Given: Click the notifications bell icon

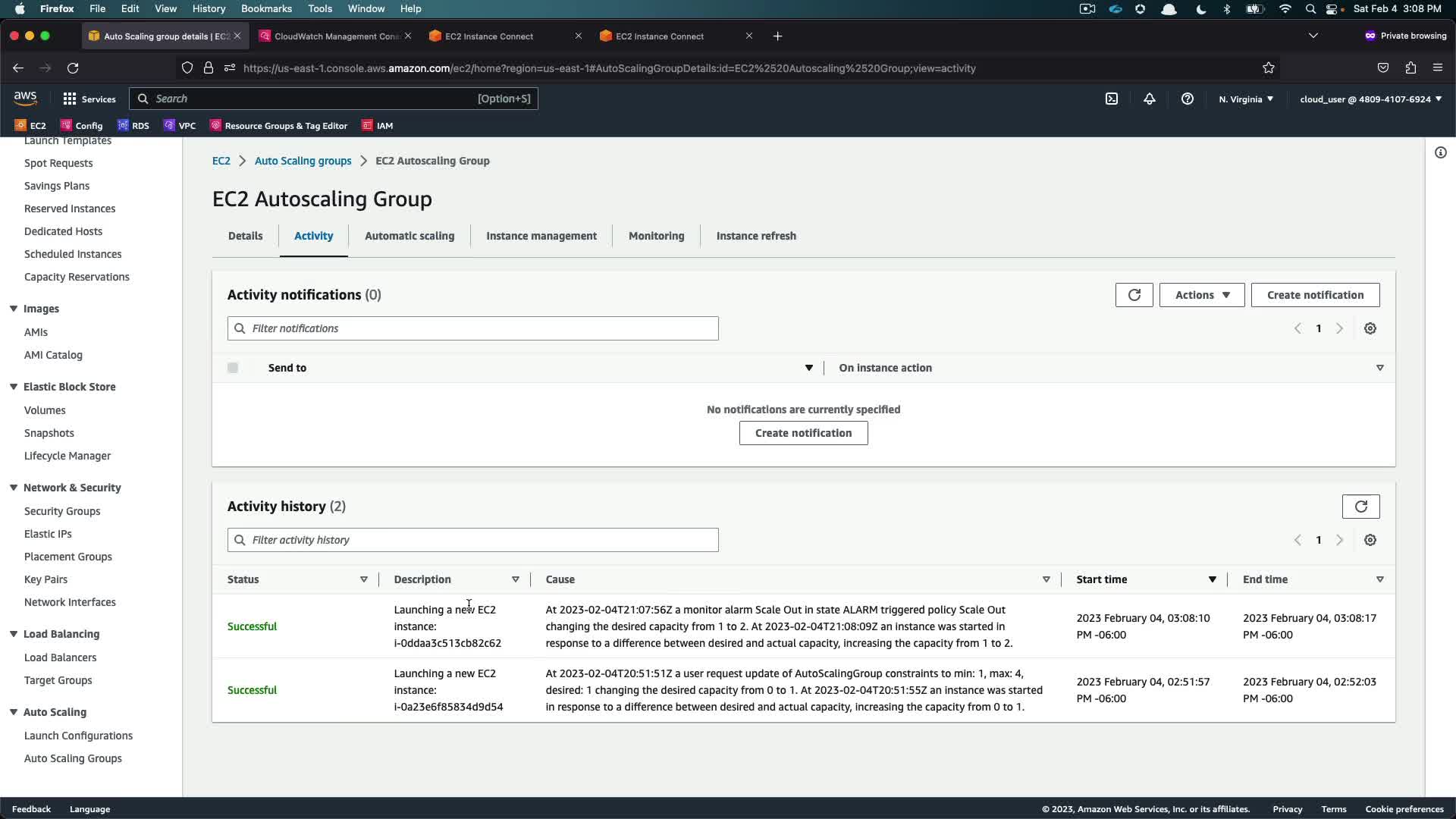Looking at the screenshot, I should click(x=1149, y=99).
